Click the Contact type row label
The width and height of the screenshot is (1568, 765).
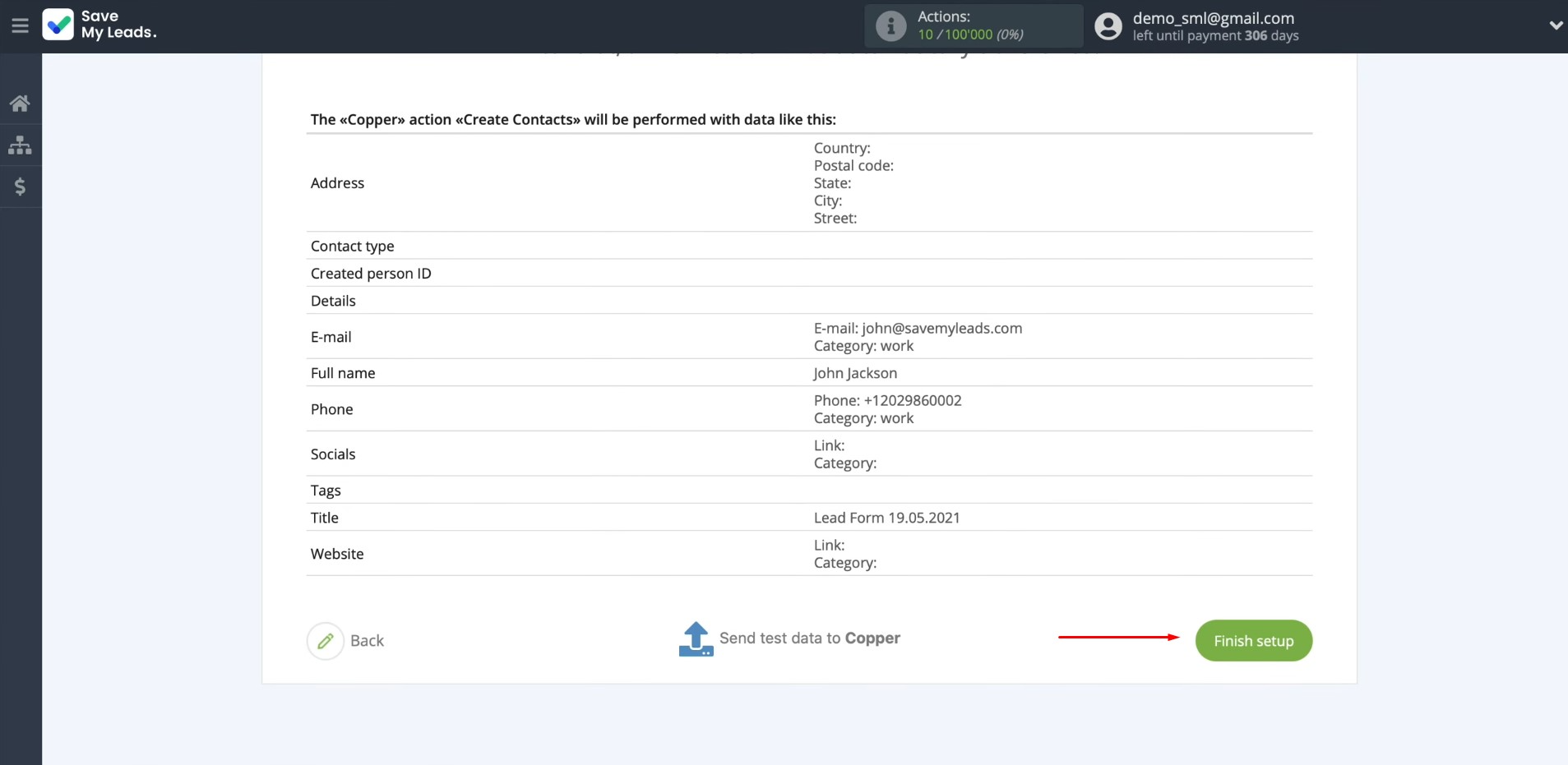point(352,246)
